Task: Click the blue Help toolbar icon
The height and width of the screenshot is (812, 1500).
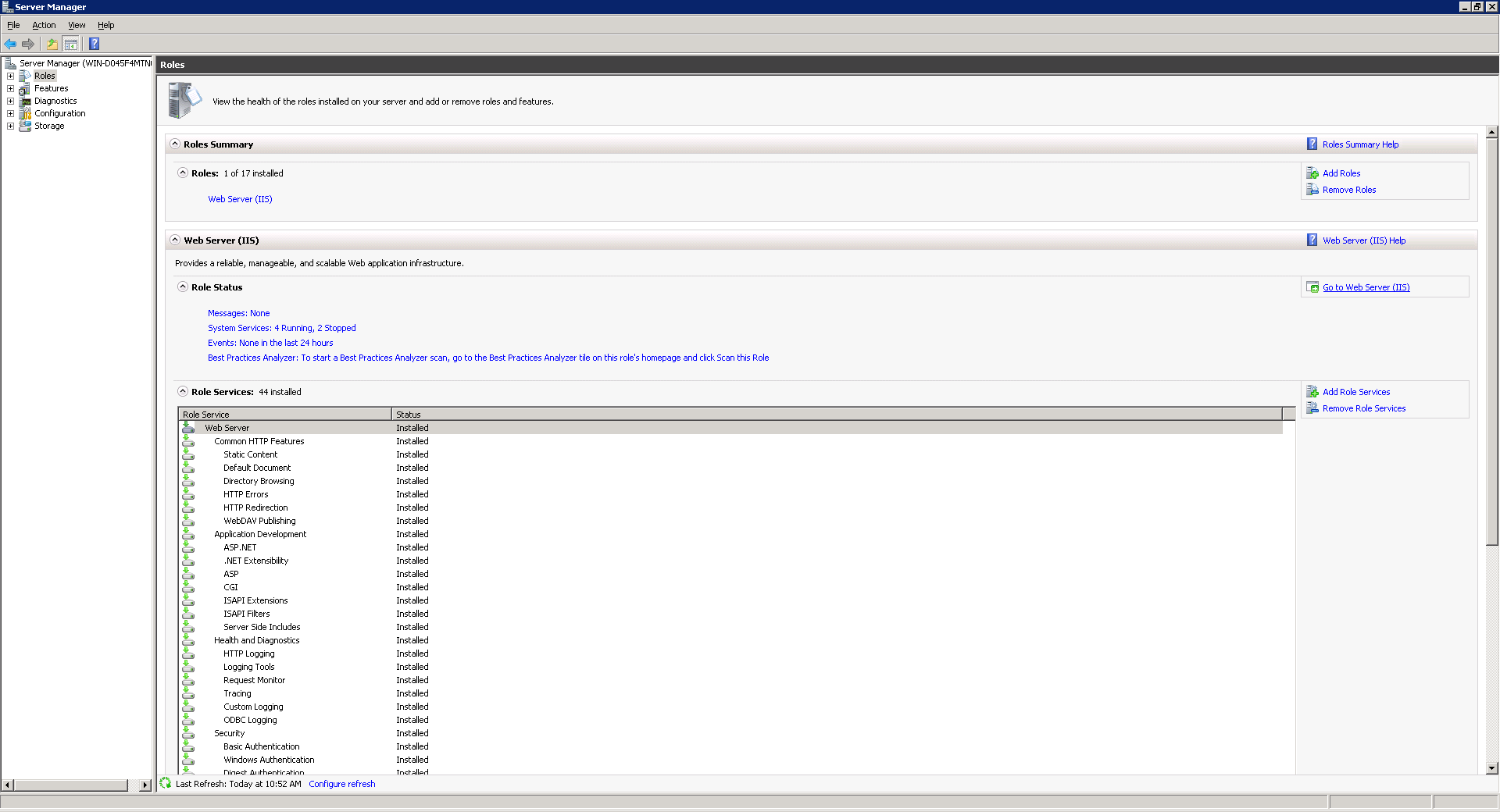Action: (95, 44)
